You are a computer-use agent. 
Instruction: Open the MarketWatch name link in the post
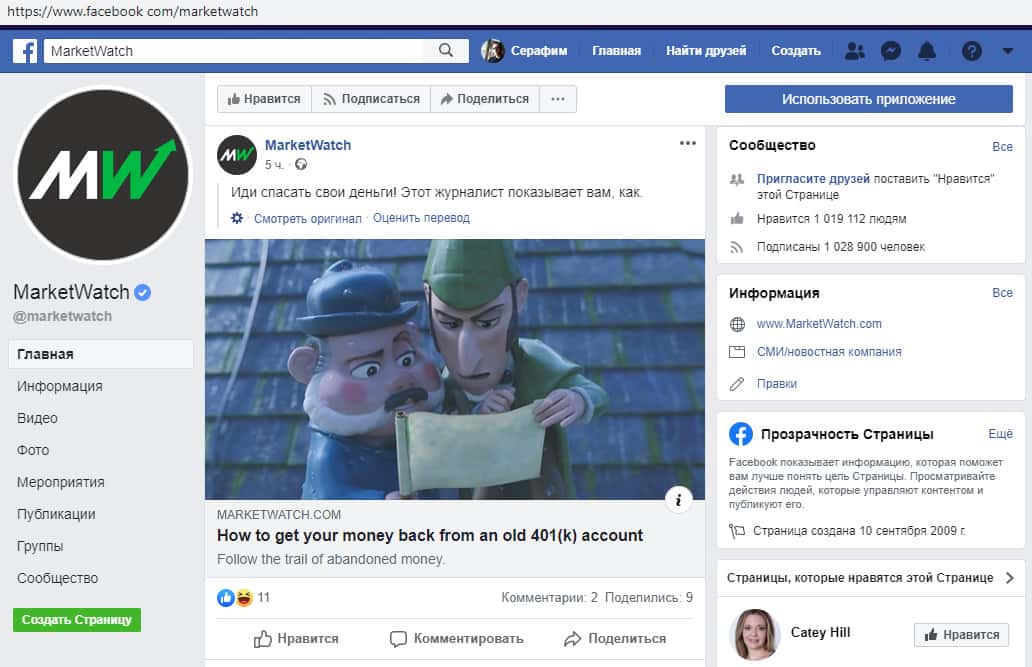coord(308,145)
